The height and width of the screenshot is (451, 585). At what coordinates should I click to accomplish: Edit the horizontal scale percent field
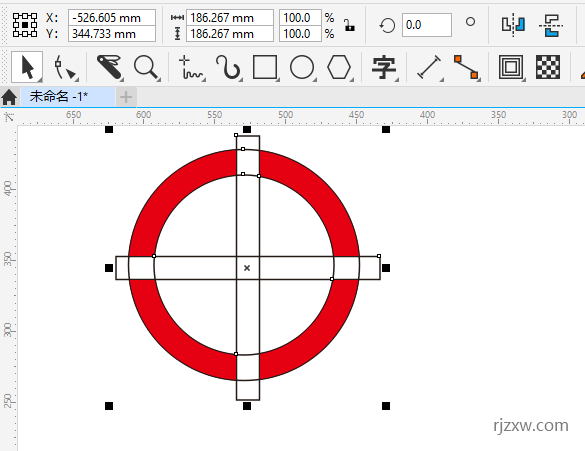(x=300, y=18)
